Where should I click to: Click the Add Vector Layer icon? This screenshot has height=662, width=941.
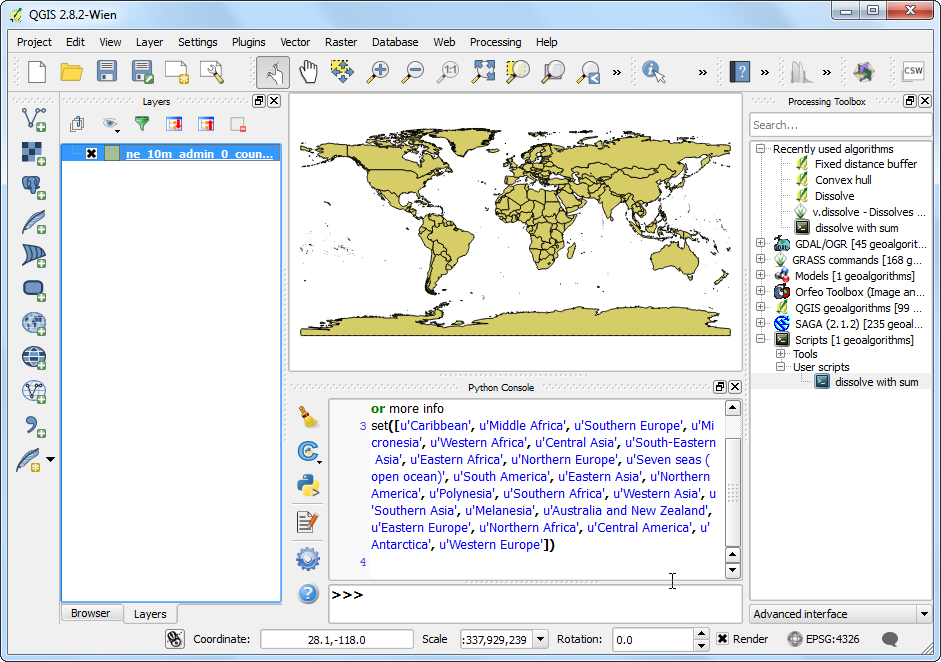[x=34, y=119]
